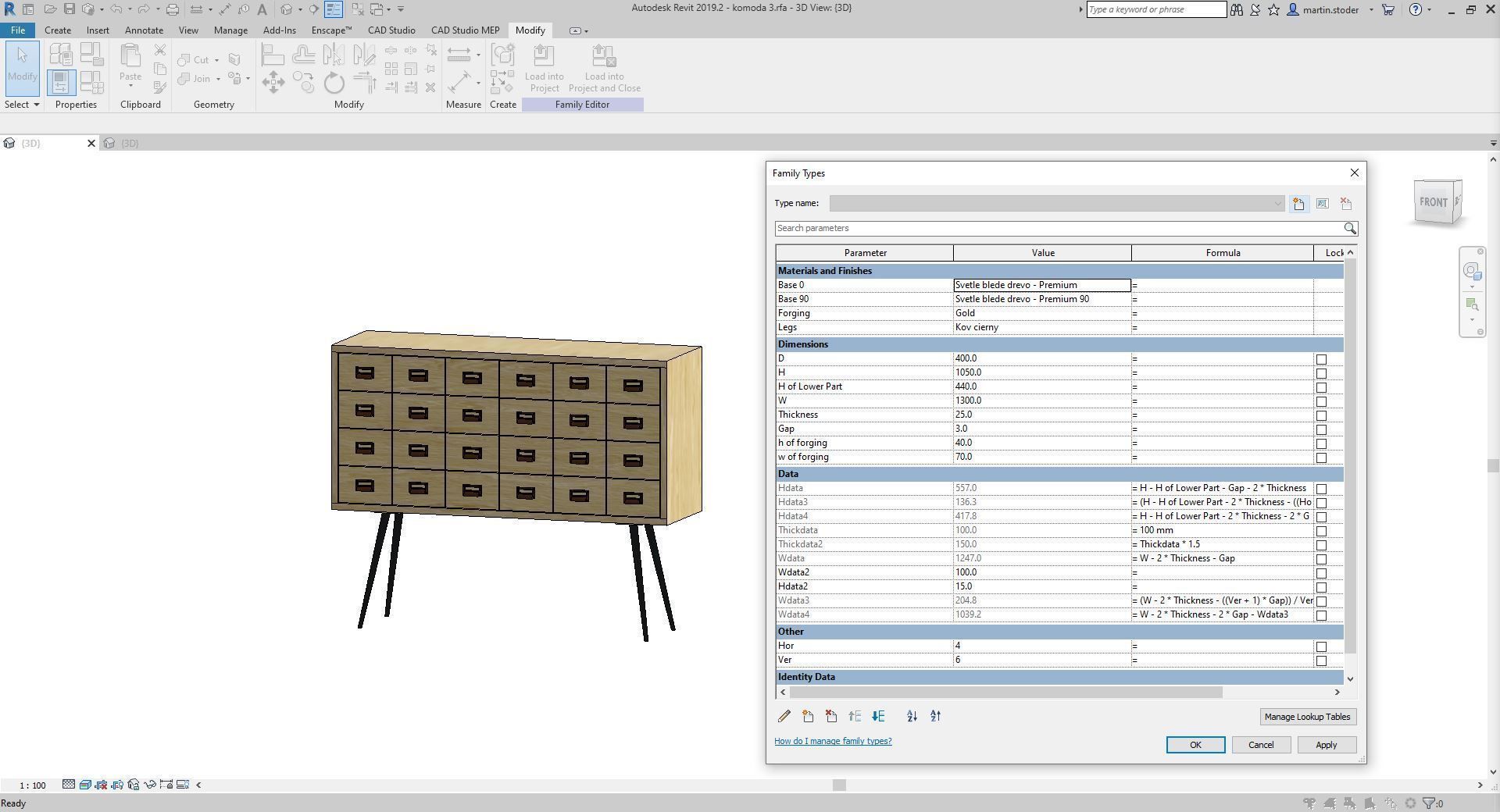
Task: Click the Manage Lookup Tables button
Action: click(1307, 716)
